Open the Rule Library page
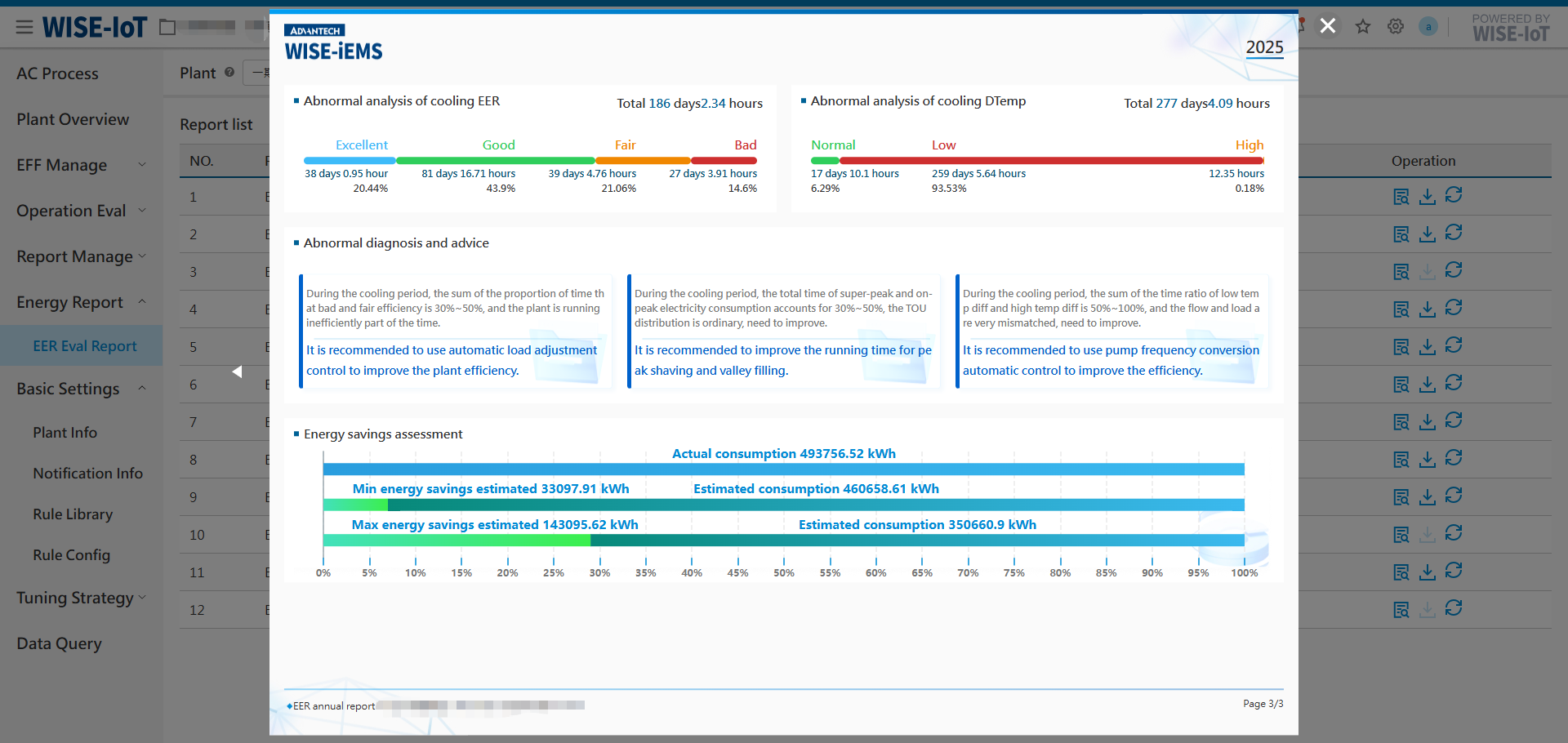This screenshot has width=1568, height=743. [x=73, y=514]
